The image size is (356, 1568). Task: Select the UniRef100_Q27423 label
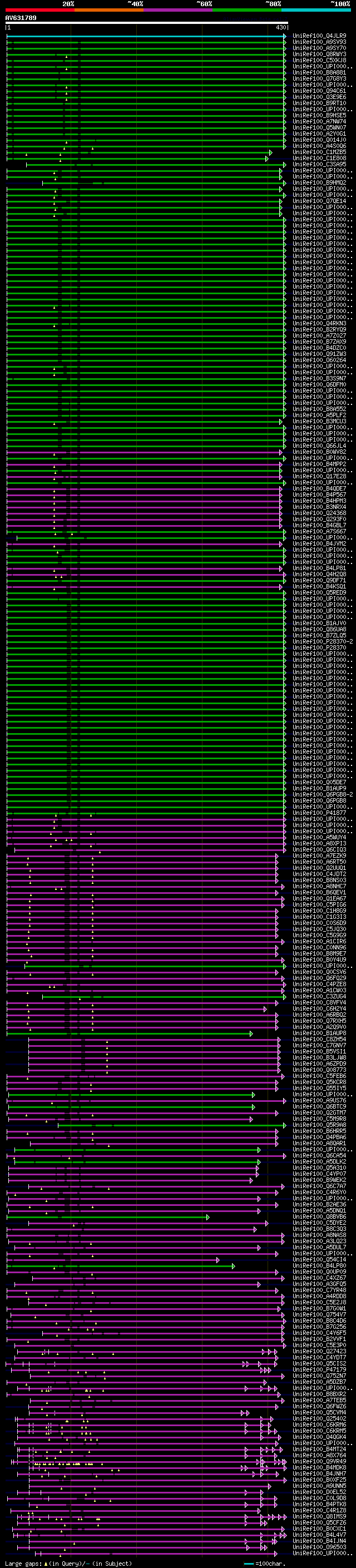(319, 1351)
